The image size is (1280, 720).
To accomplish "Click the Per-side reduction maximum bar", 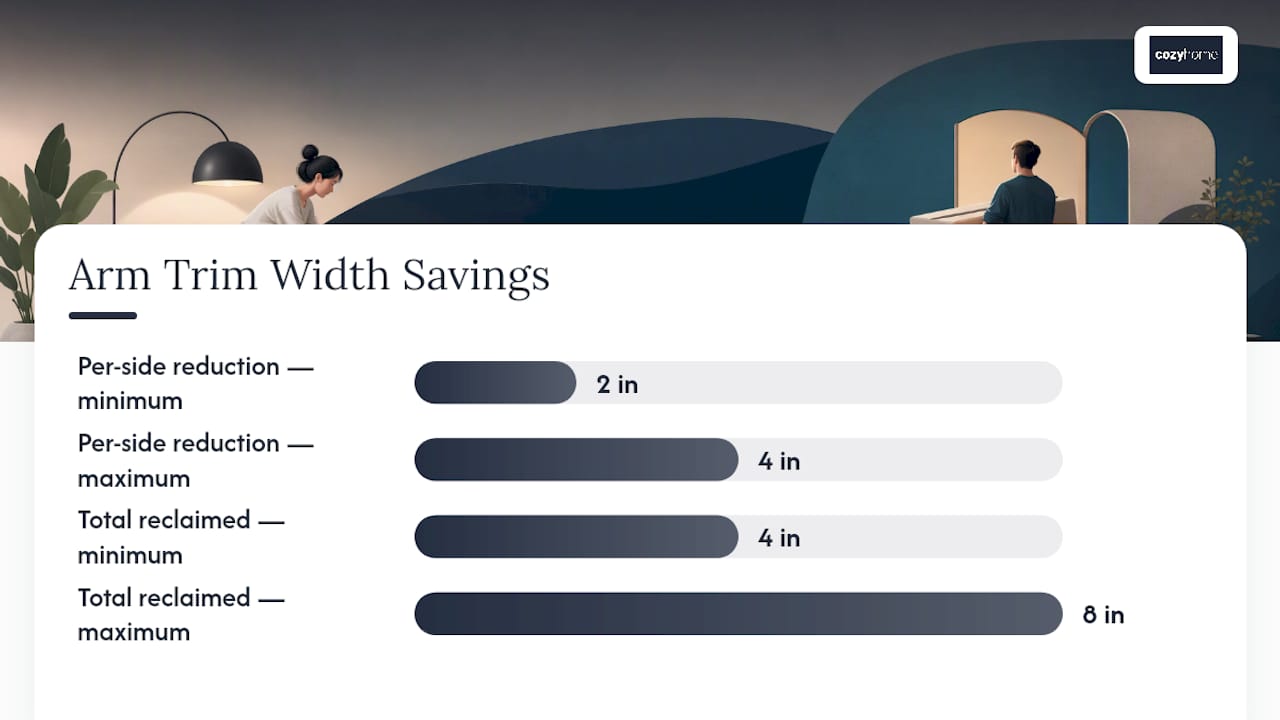I will [x=576, y=460].
